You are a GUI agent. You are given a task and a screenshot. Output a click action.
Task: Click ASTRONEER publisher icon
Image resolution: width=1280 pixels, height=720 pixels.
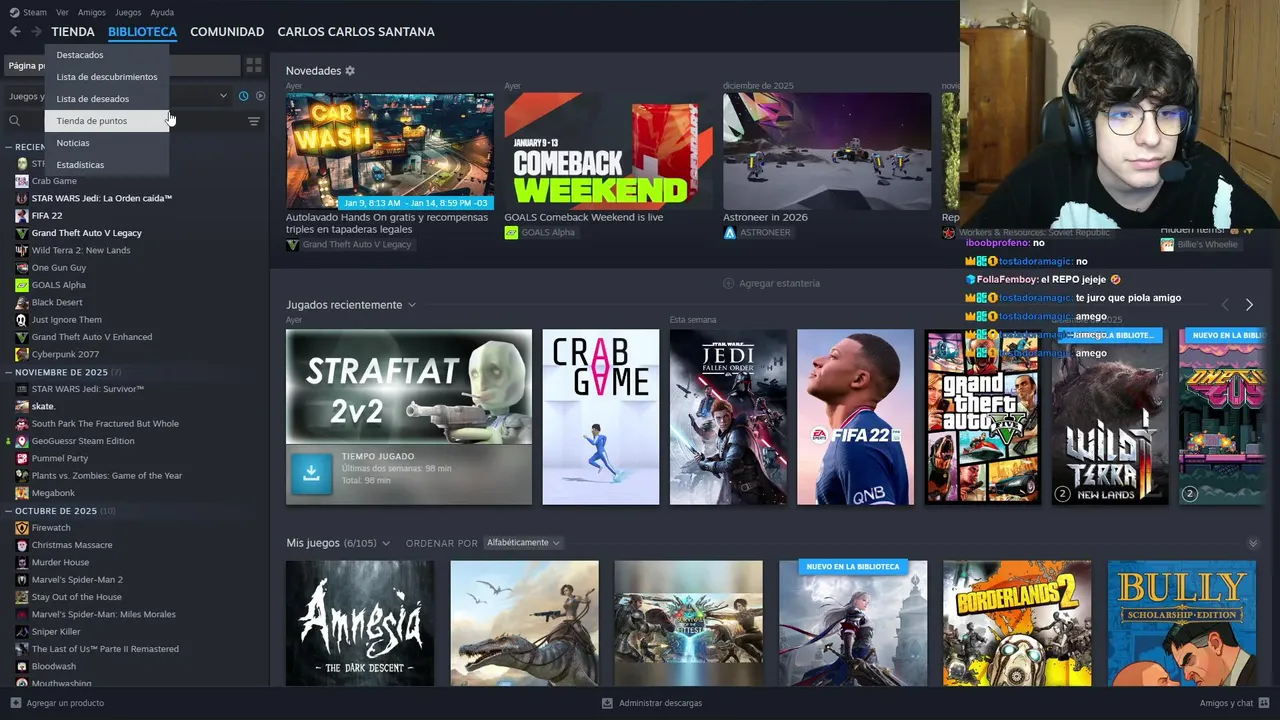(729, 232)
